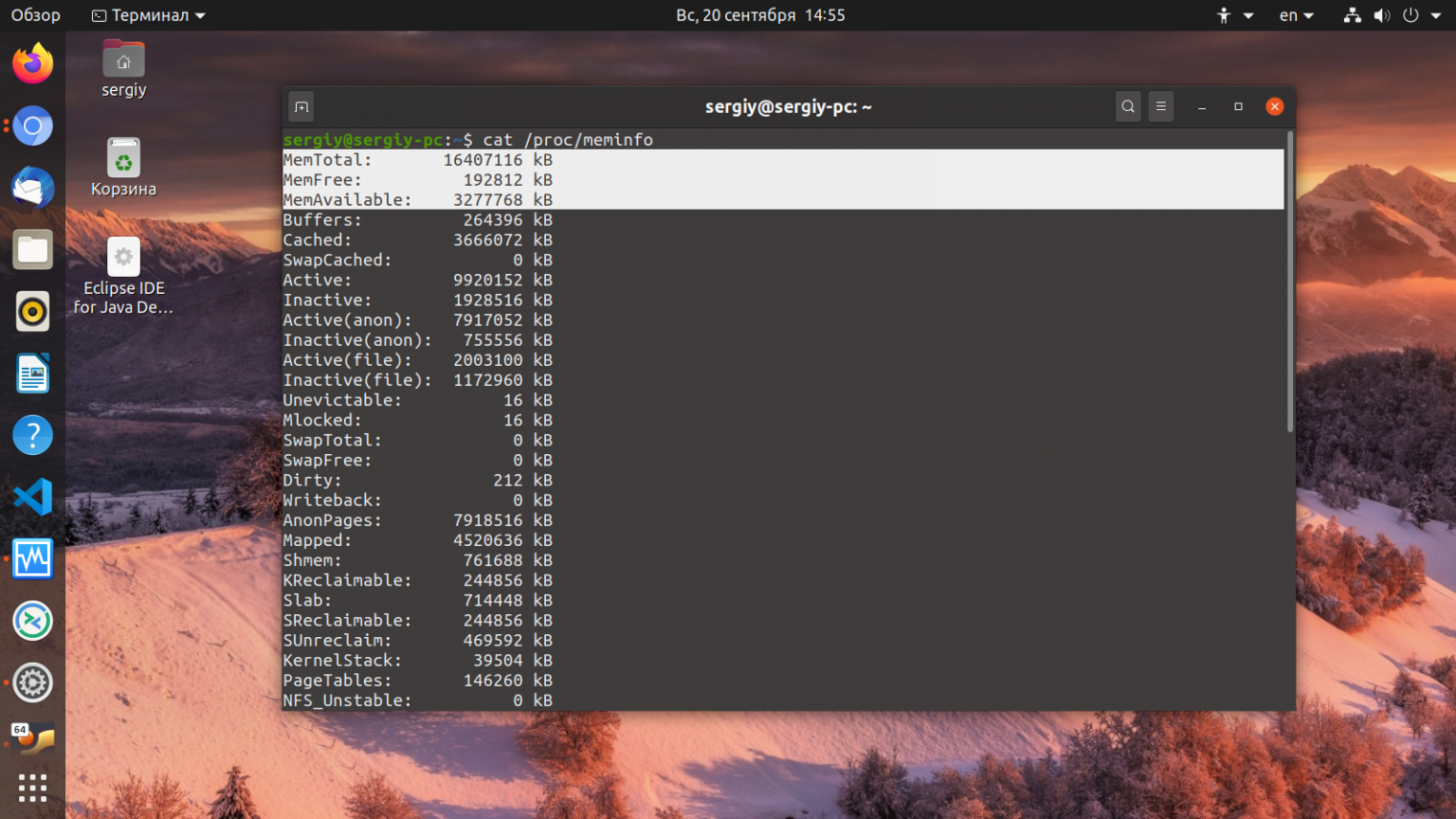1456x819 pixels.
Task: Click the network indicator in top bar
Action: [1353, 15]
